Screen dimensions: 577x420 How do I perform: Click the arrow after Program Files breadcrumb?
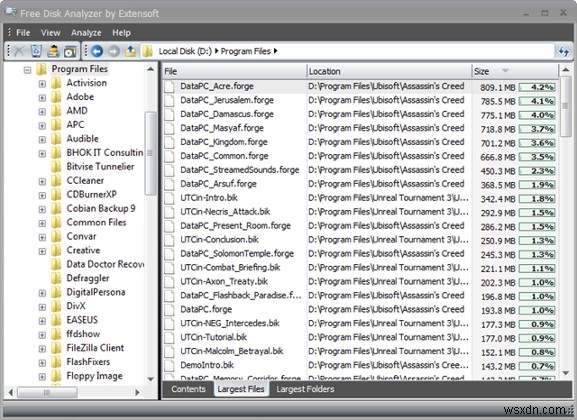coord(275,51)
